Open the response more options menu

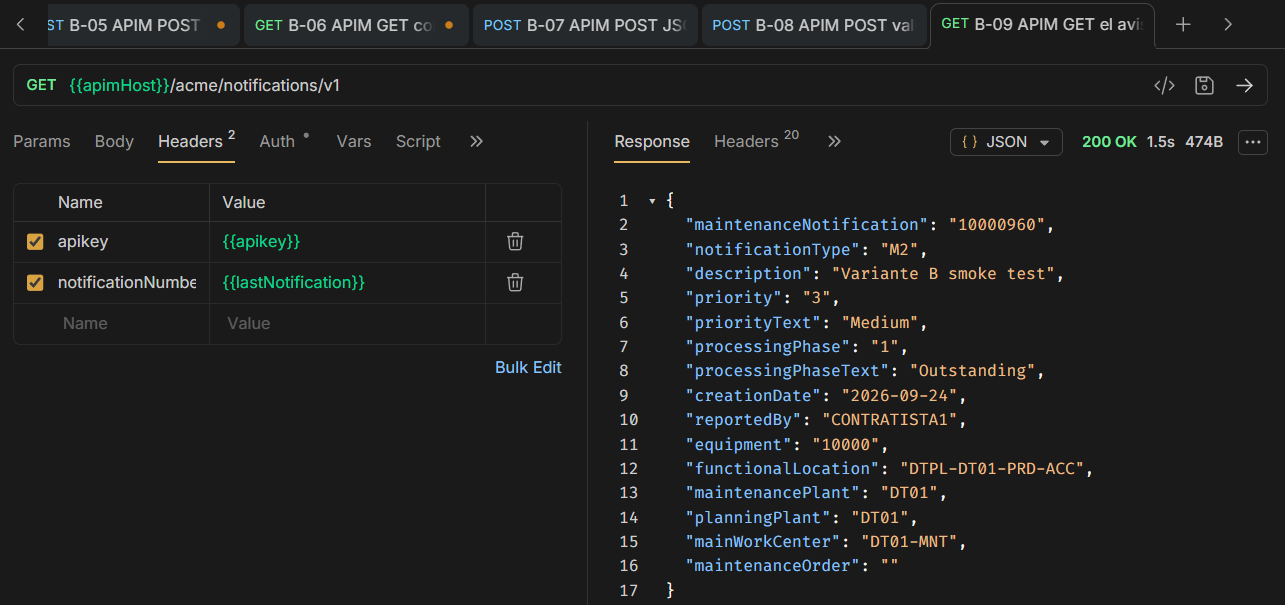1253,142
